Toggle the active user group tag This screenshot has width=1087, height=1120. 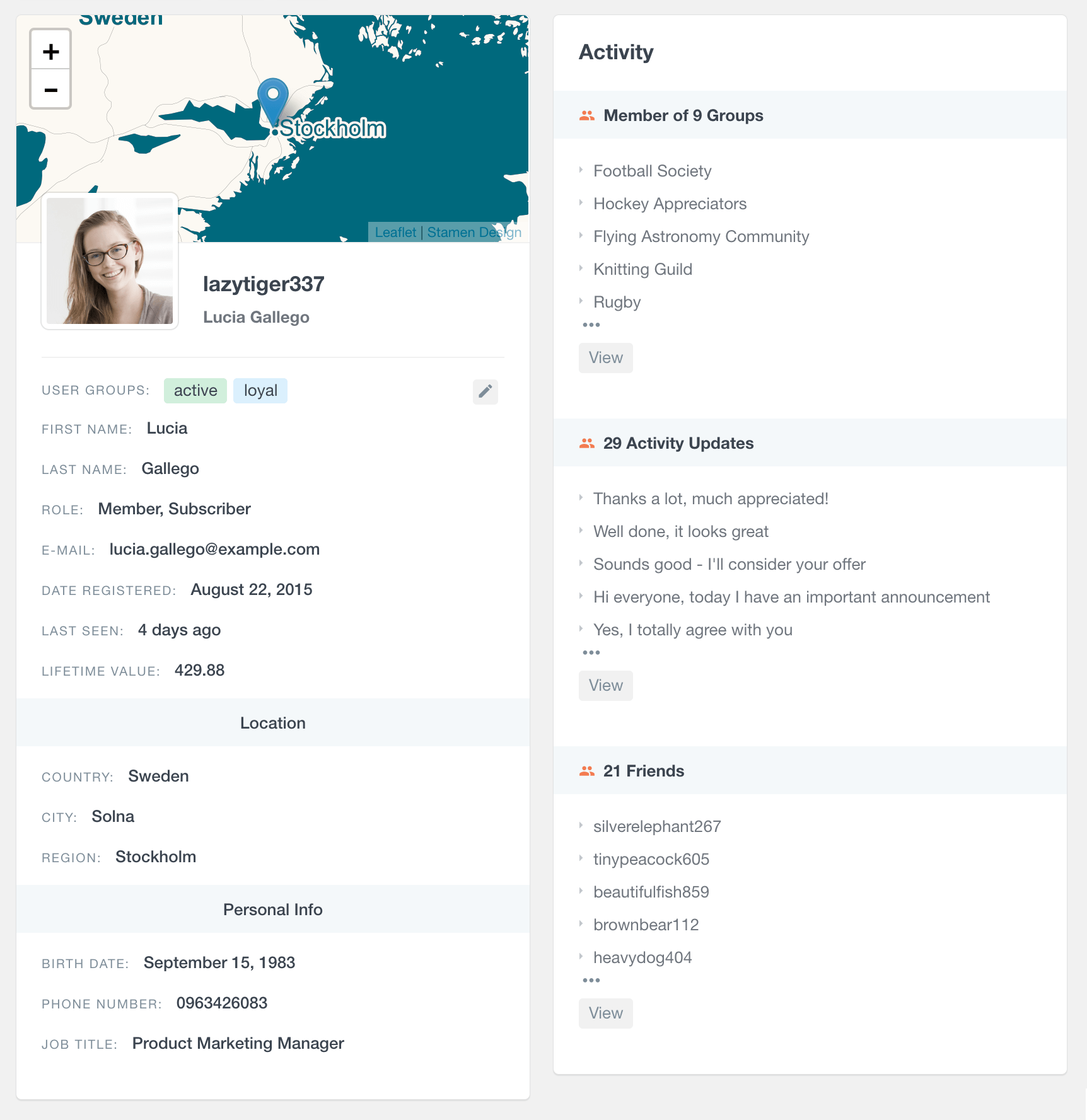point(195,390)
